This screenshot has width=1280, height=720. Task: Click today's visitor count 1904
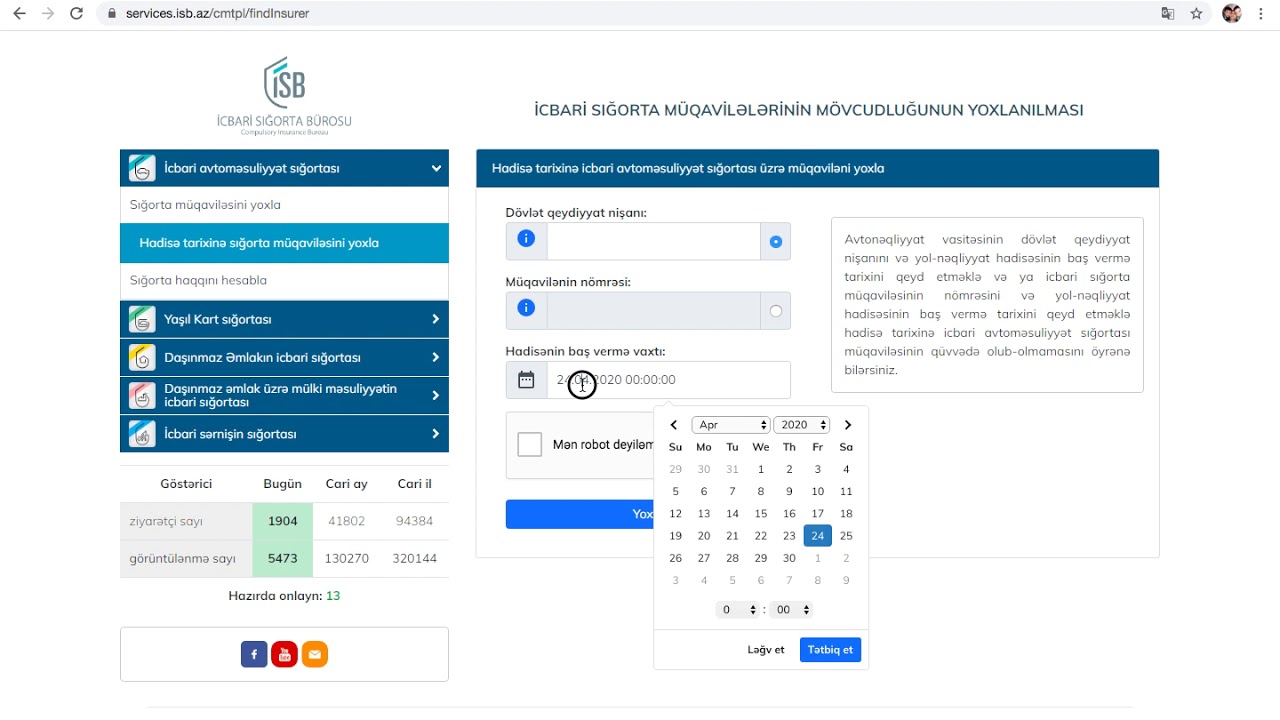coord(283,521)
